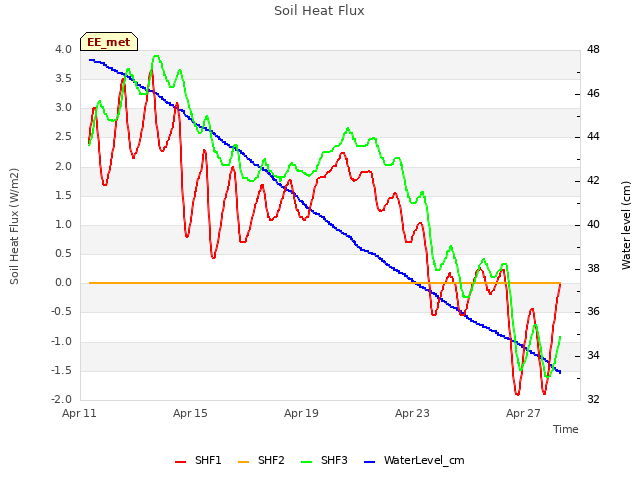Click the 40 right-axis tick label
The height and width of the screenshot is (480, 640).
click(x=593, y=224)
